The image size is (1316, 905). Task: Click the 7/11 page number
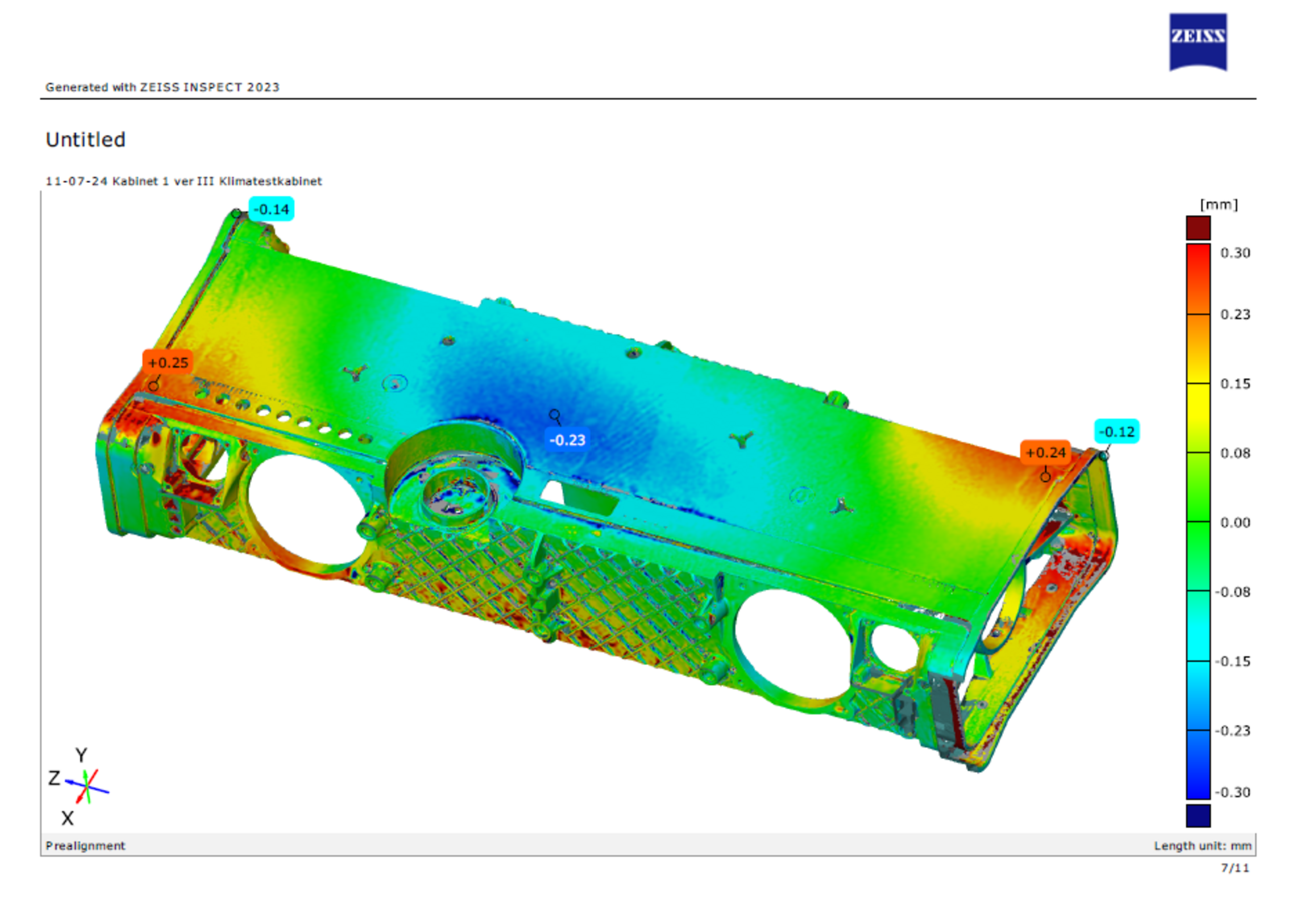pos(1235,868)
